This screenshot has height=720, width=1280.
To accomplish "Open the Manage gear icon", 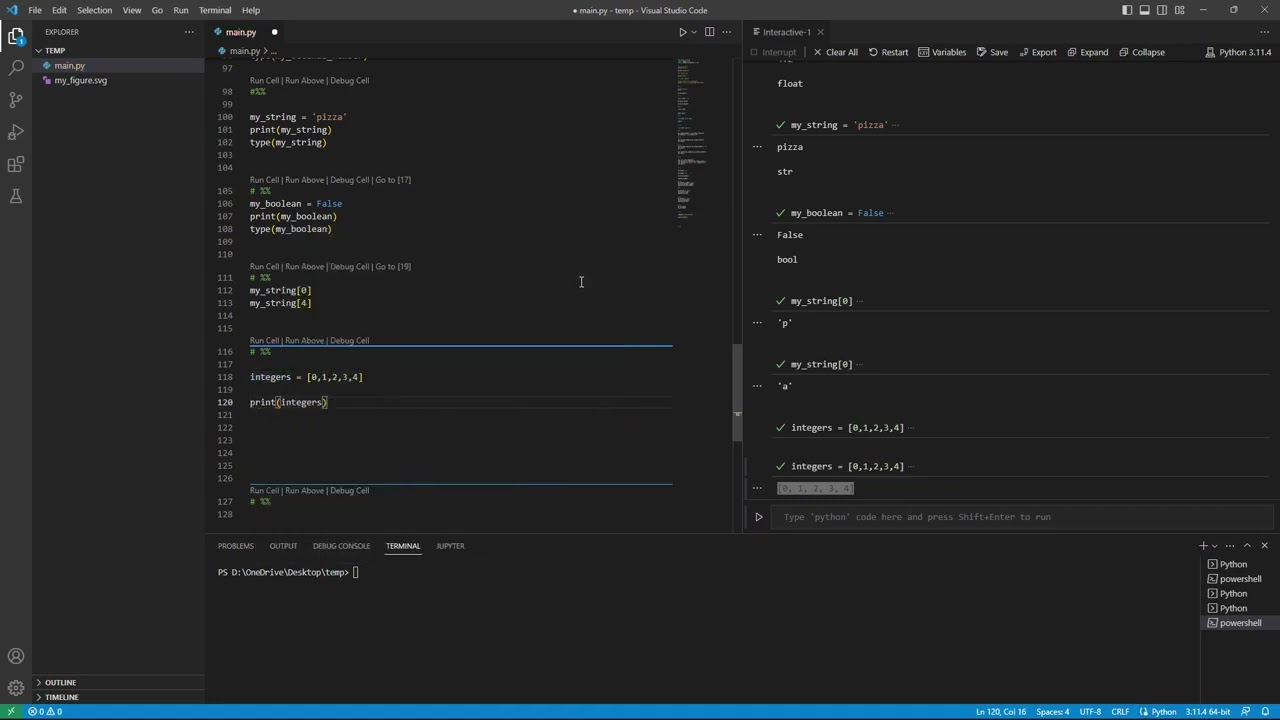I will point(16,688).
